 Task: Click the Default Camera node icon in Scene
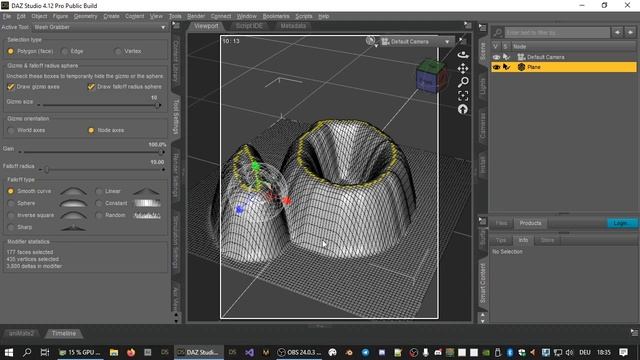click(521, 57)
